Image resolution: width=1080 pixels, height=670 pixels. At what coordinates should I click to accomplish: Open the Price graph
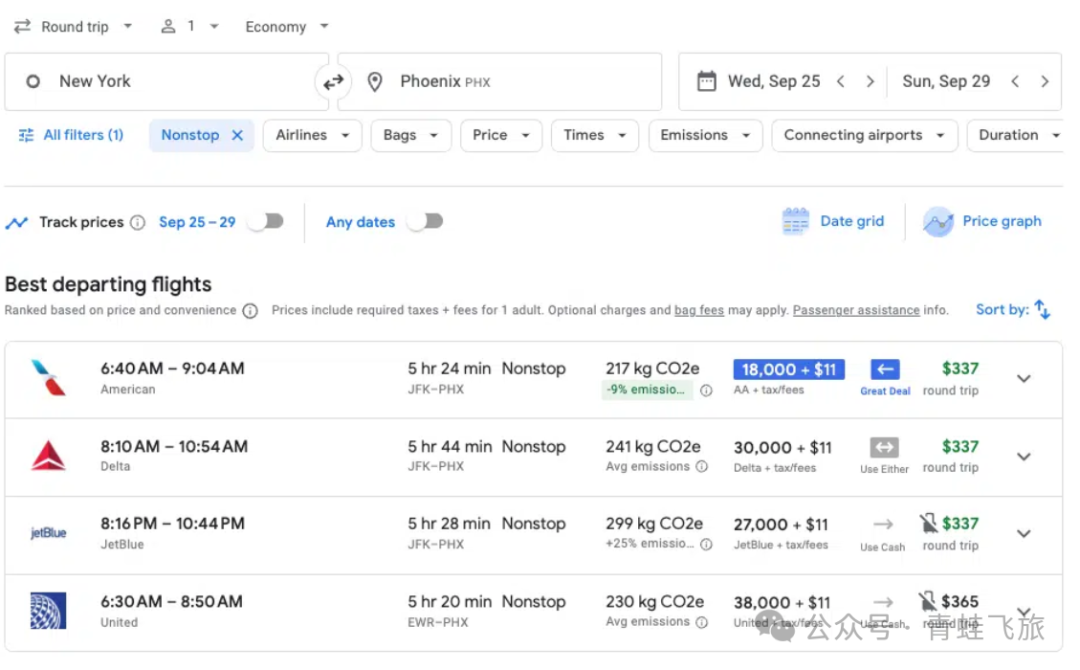[982, 222]
